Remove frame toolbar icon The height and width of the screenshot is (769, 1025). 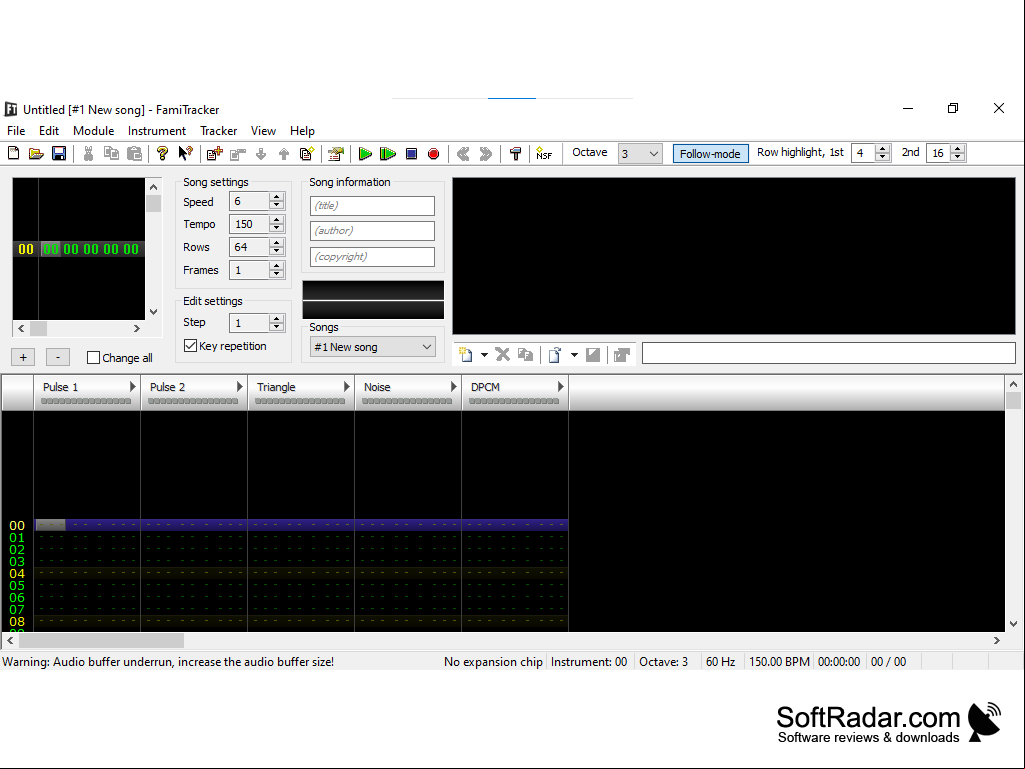pyautogui.click(x=238, y=154)
